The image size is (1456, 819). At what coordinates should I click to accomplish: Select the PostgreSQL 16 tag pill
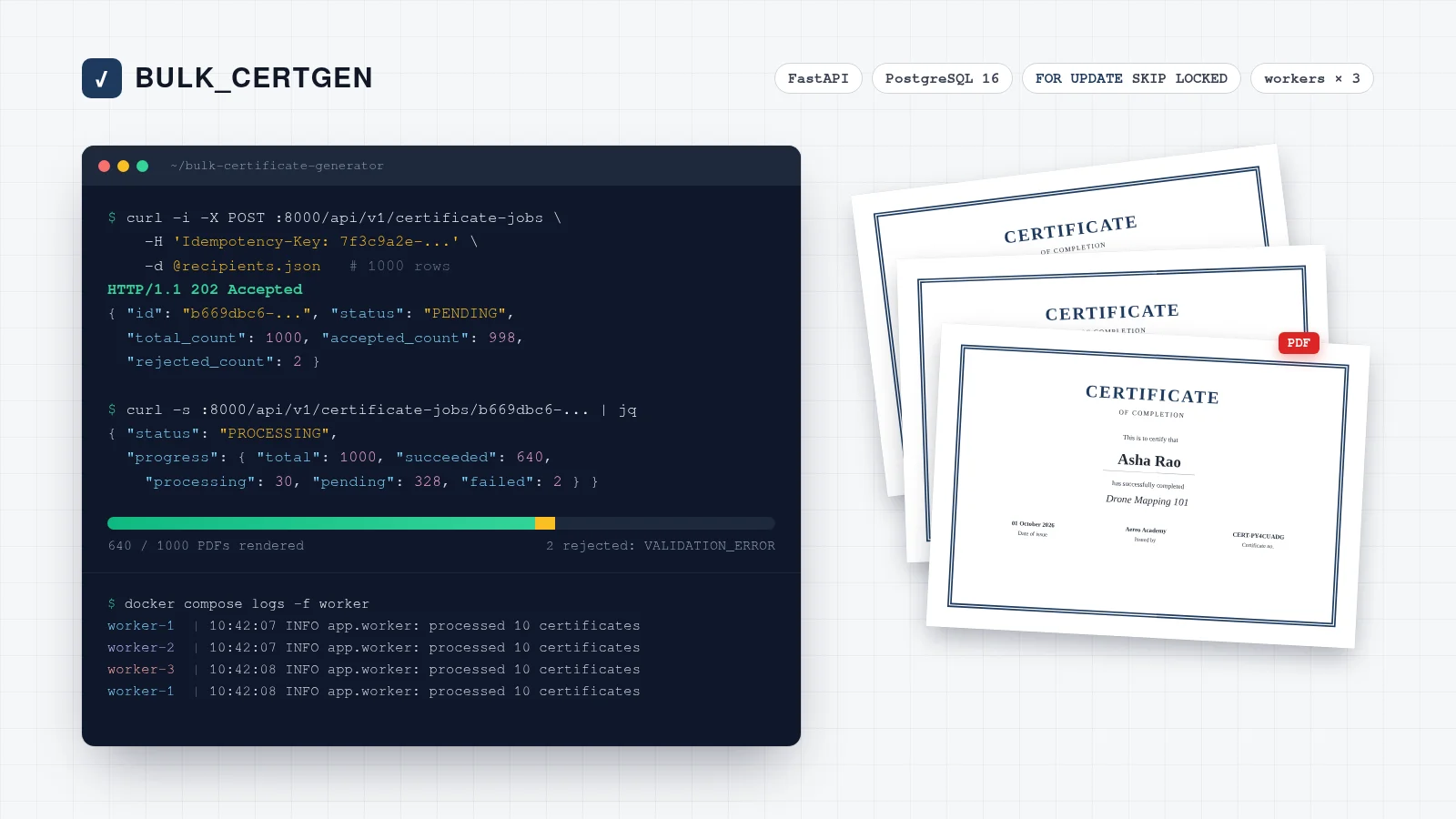(942, 78)
